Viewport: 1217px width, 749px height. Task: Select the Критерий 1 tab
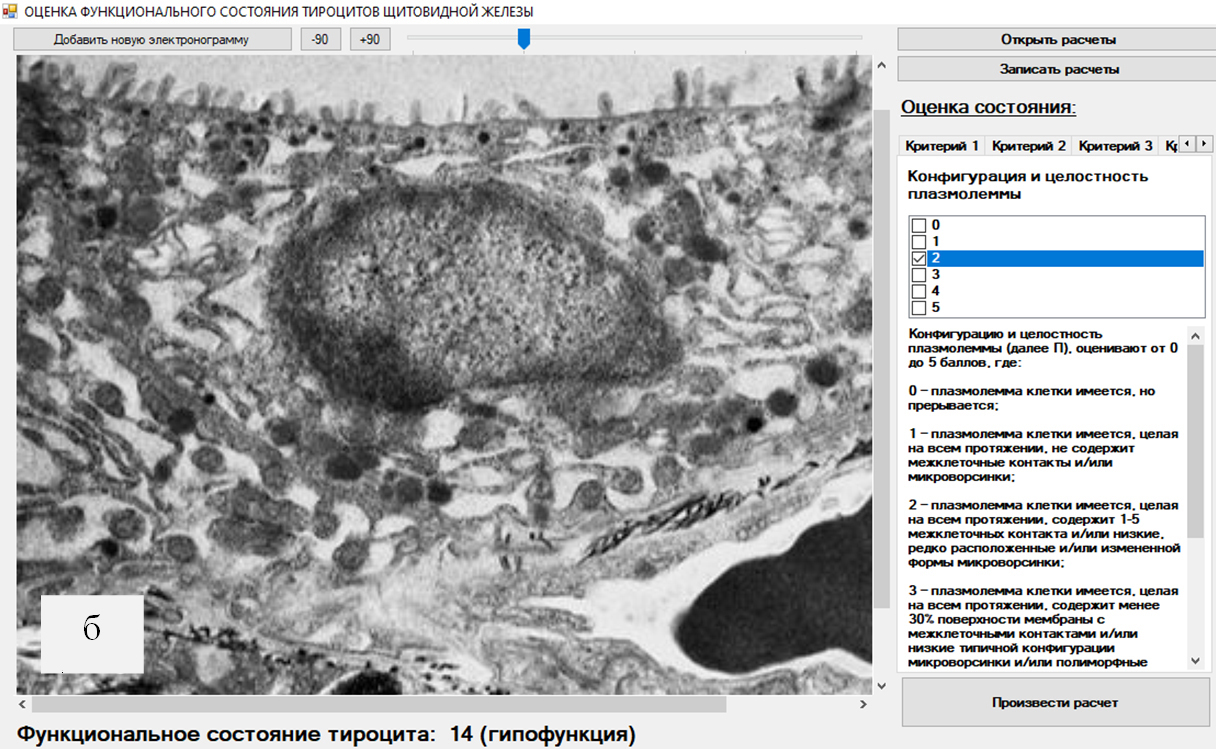(941, 146)
